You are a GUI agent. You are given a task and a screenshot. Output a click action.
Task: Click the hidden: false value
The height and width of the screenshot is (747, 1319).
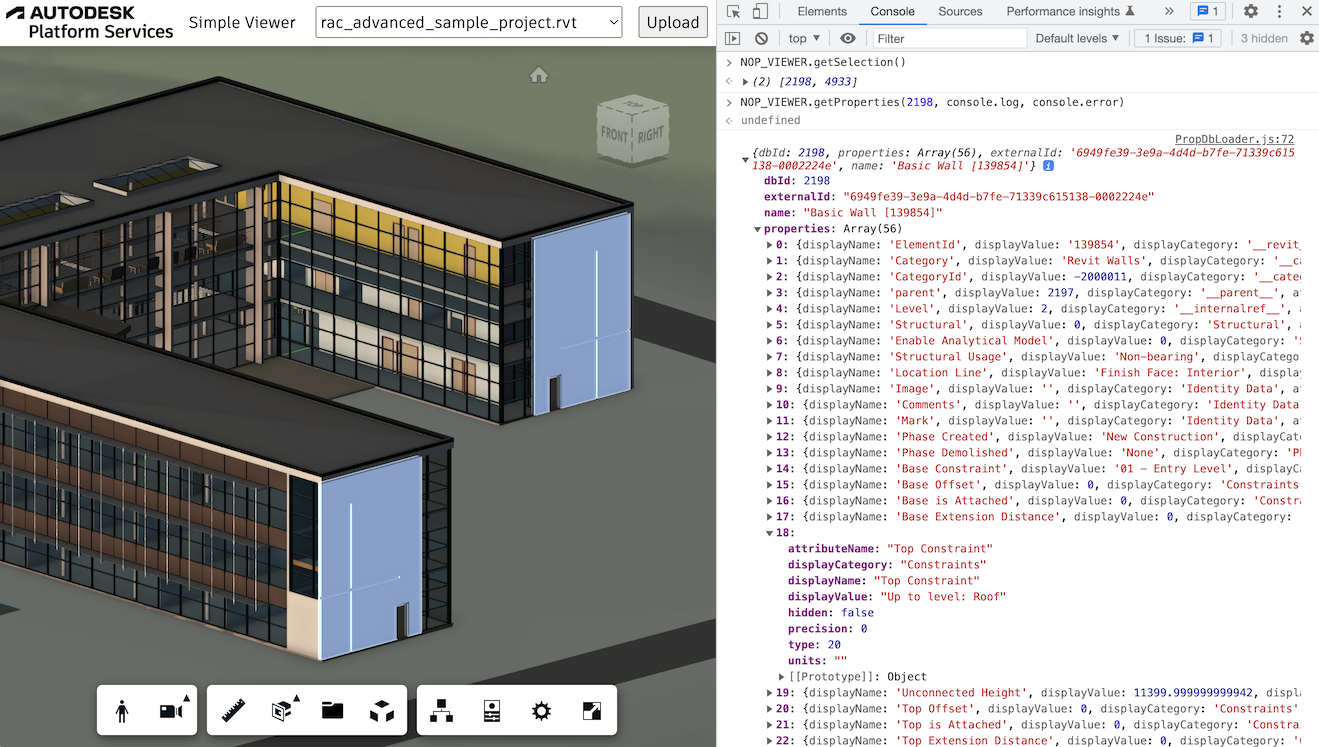858,613
